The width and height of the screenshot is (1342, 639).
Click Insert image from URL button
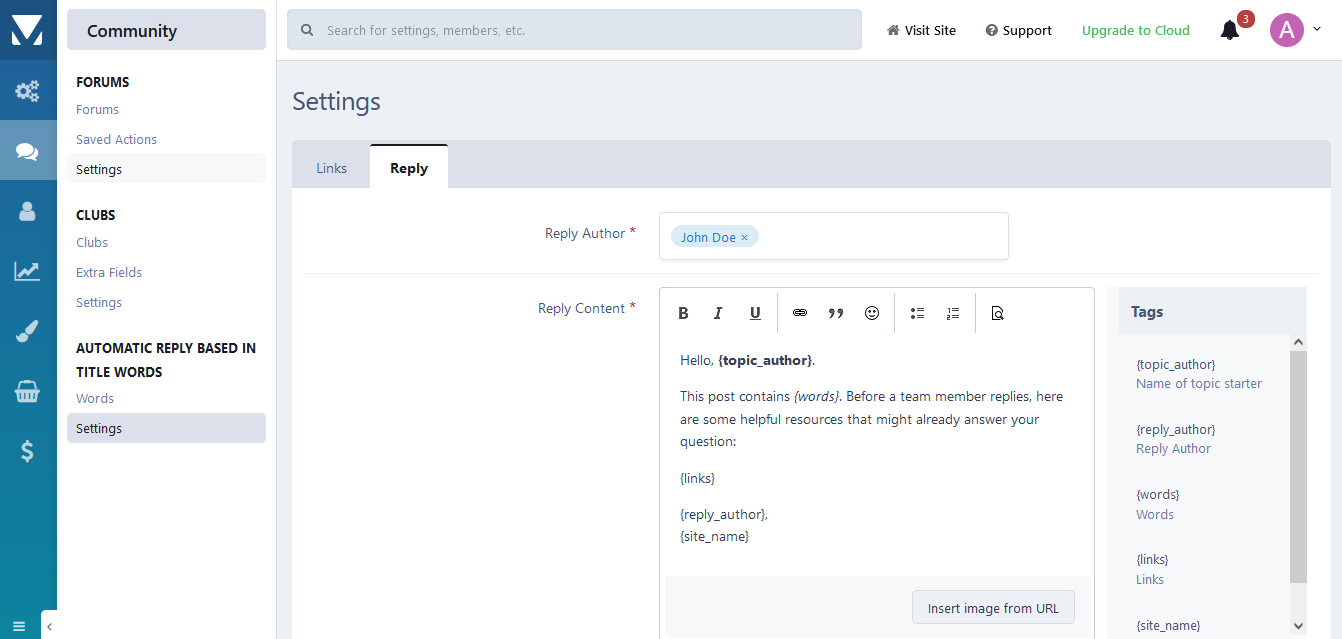[992, 608]
